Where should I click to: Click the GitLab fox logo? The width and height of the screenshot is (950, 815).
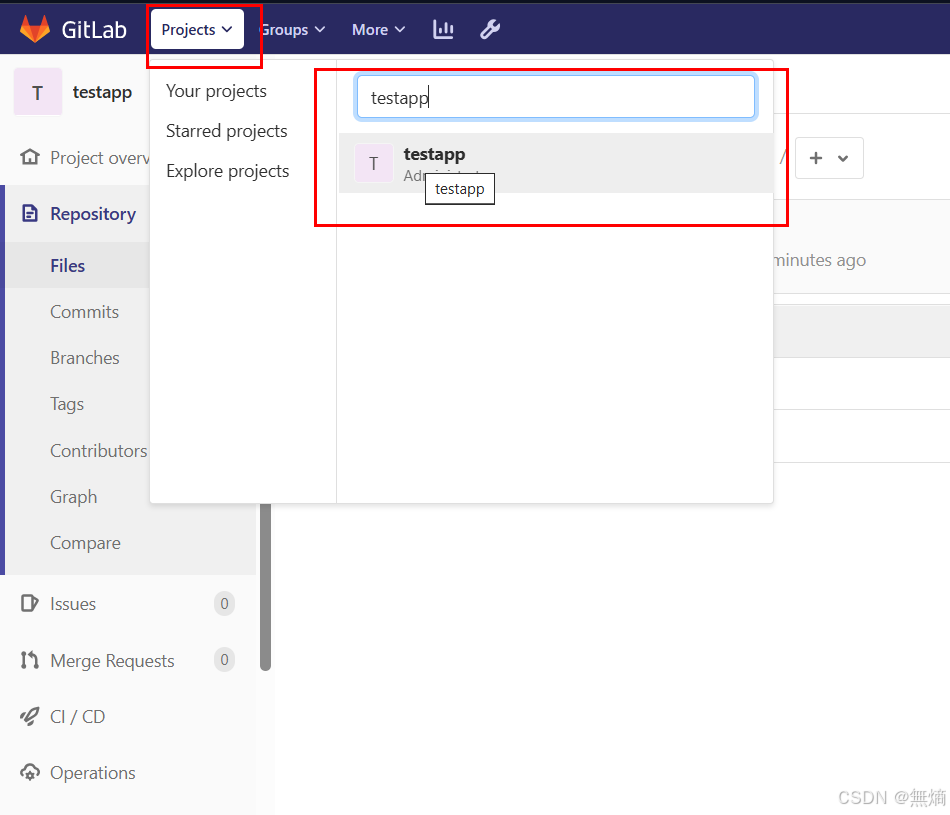tap(35, 29)
